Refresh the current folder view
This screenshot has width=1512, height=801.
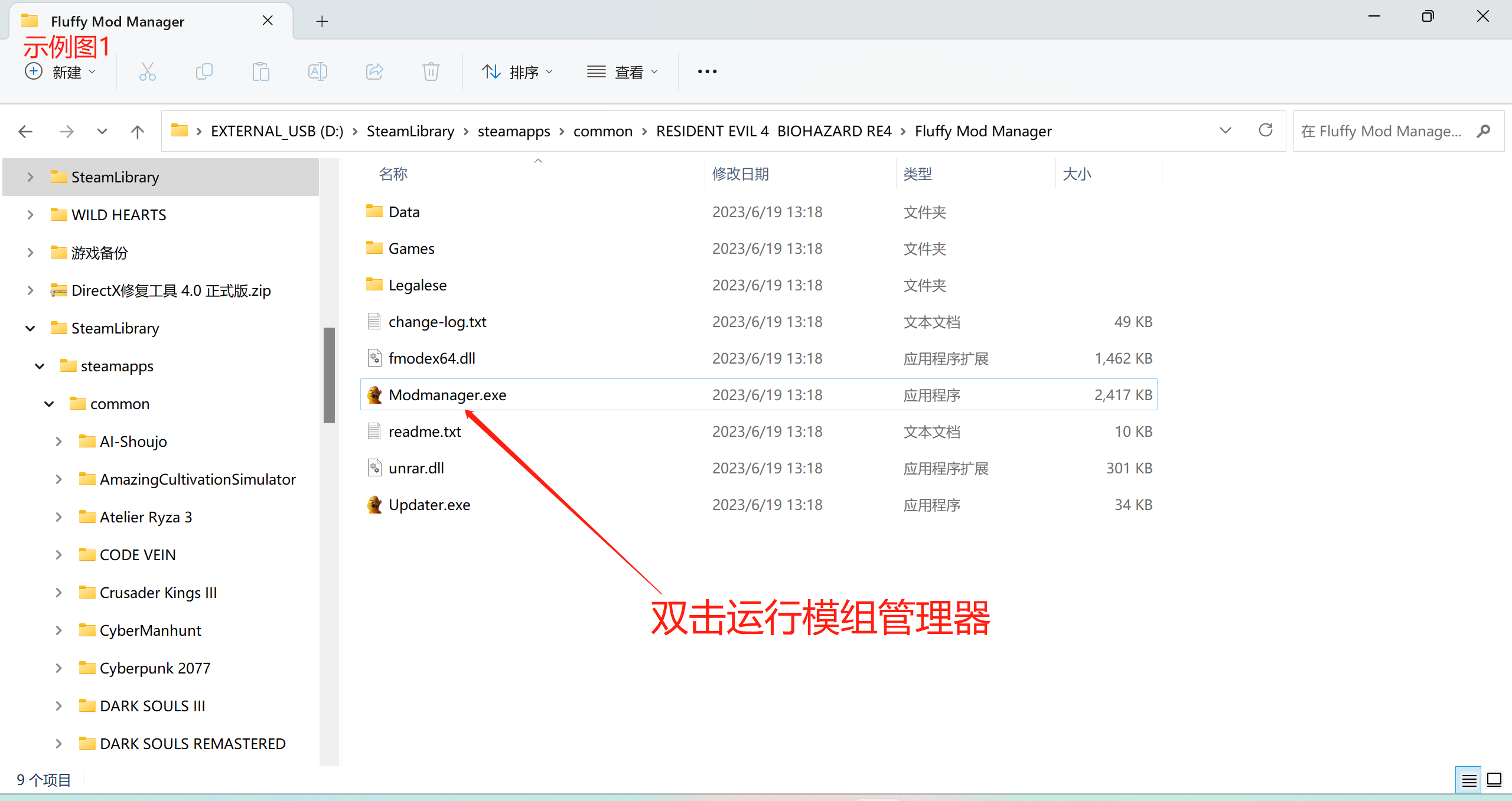point(1265,130)
